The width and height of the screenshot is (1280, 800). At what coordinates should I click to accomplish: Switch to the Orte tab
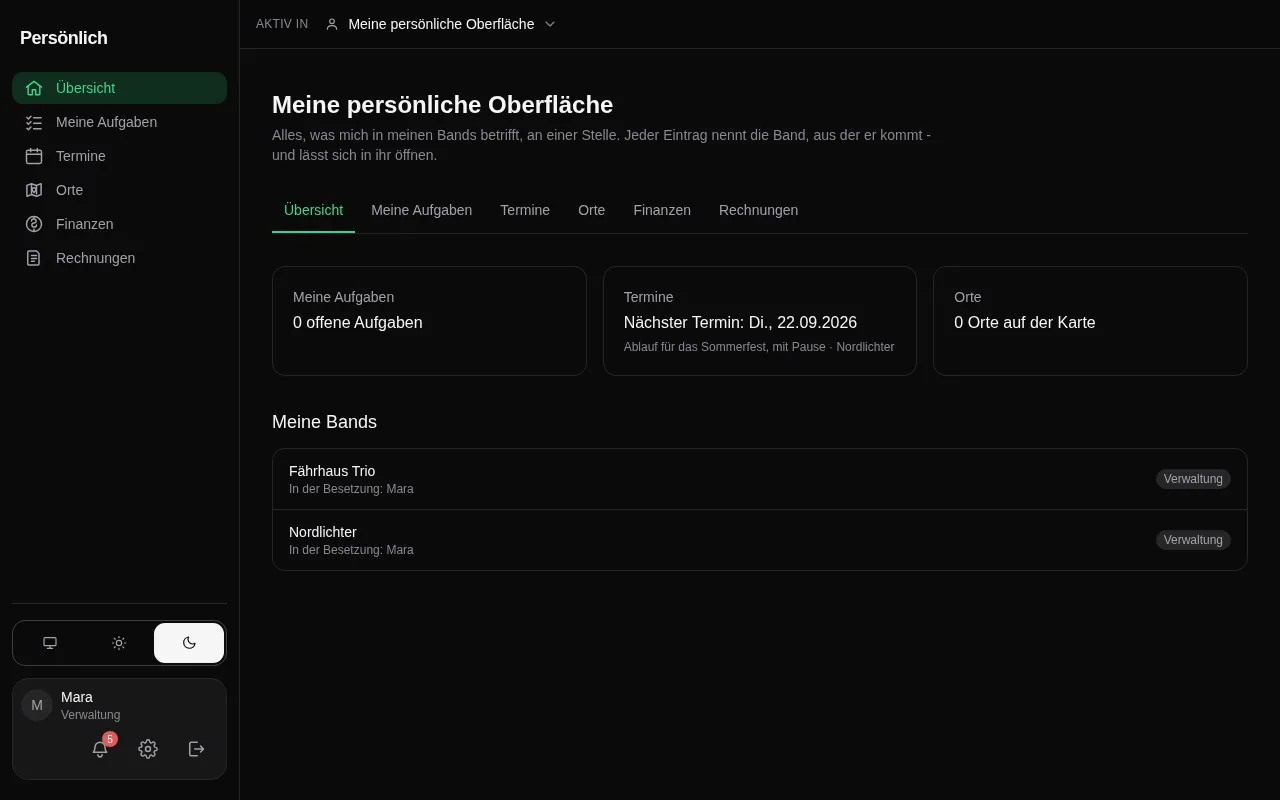click(591, 210)
